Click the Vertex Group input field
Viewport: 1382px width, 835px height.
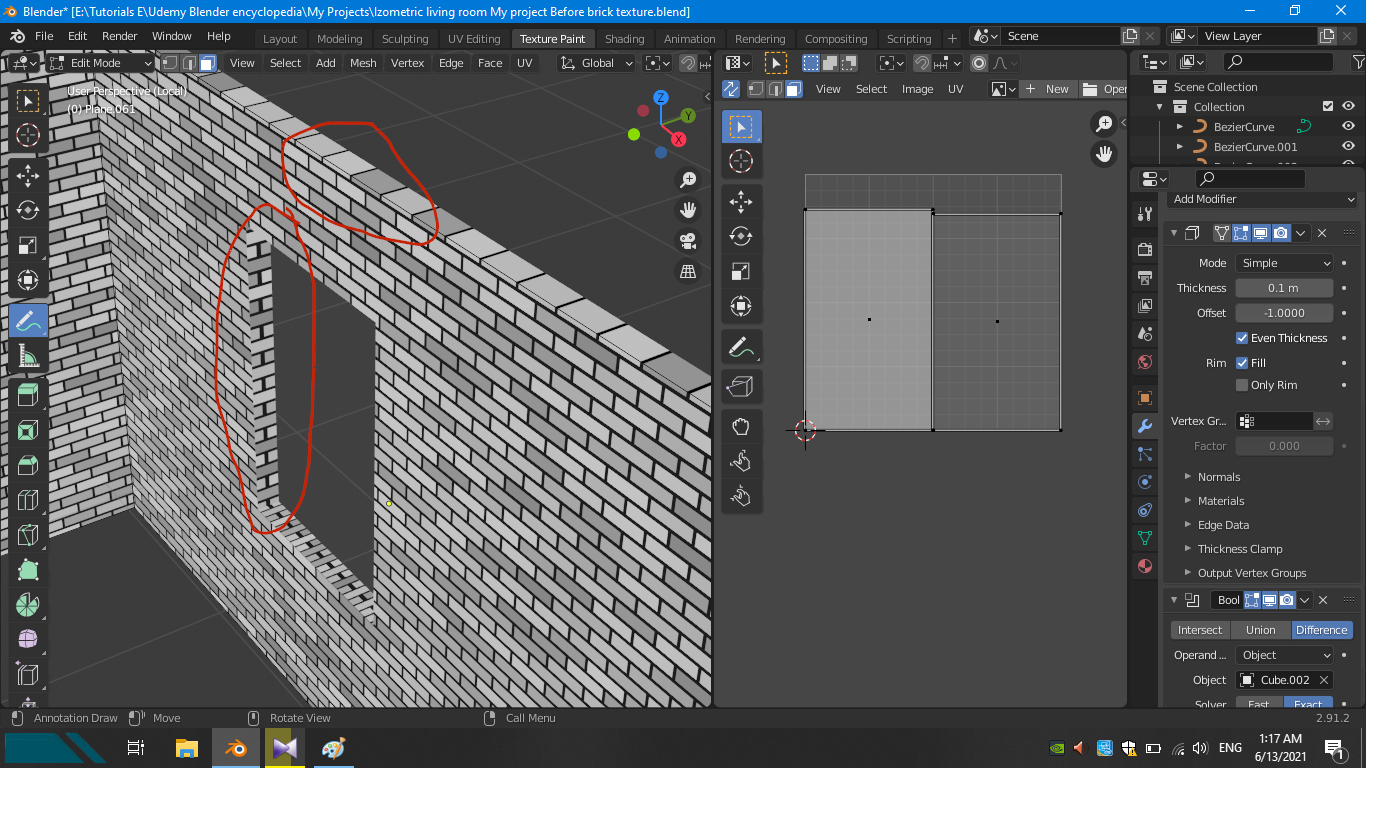pyautogui.click(x=1275, y=421)
